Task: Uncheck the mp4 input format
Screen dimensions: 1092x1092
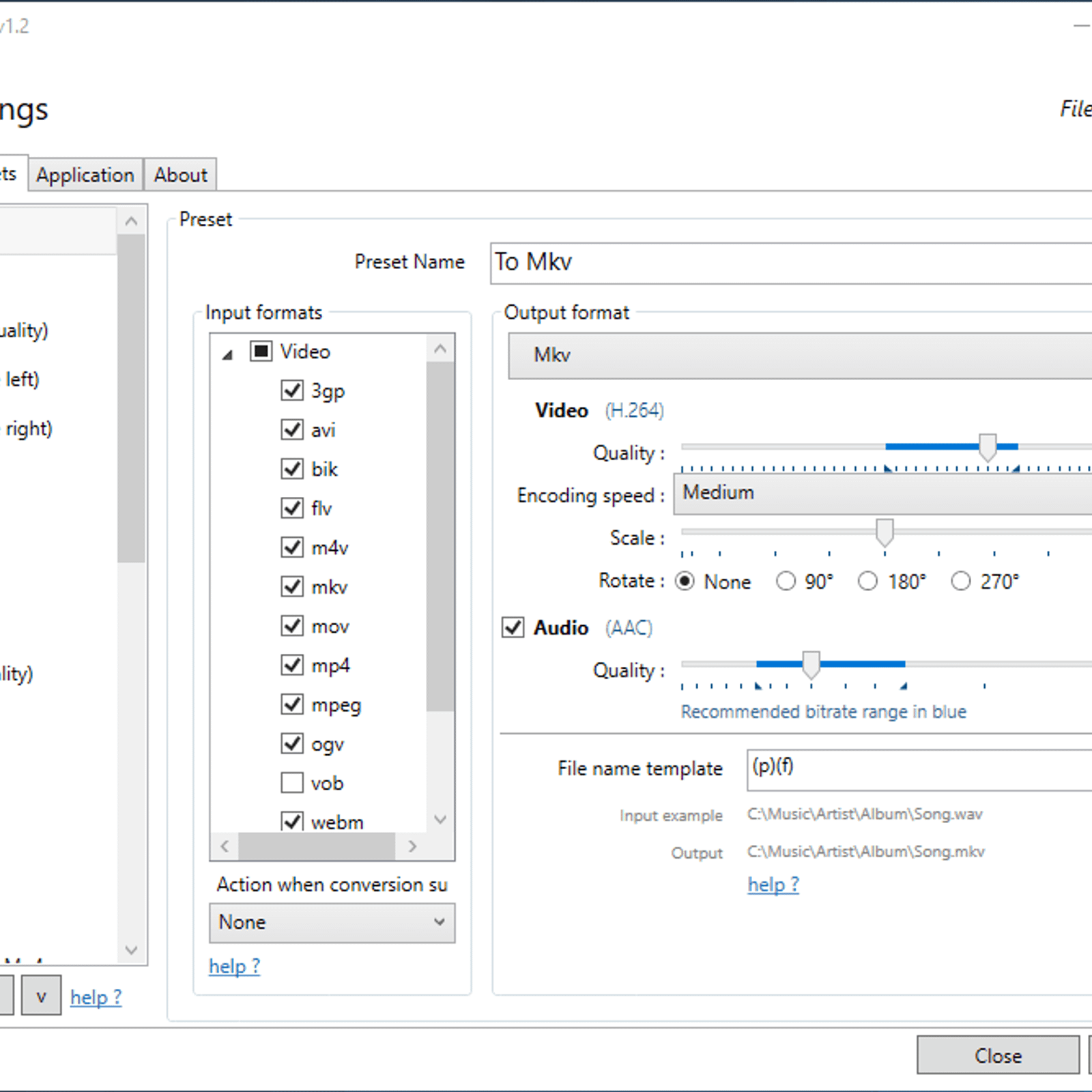Action: tap(292, 665)
